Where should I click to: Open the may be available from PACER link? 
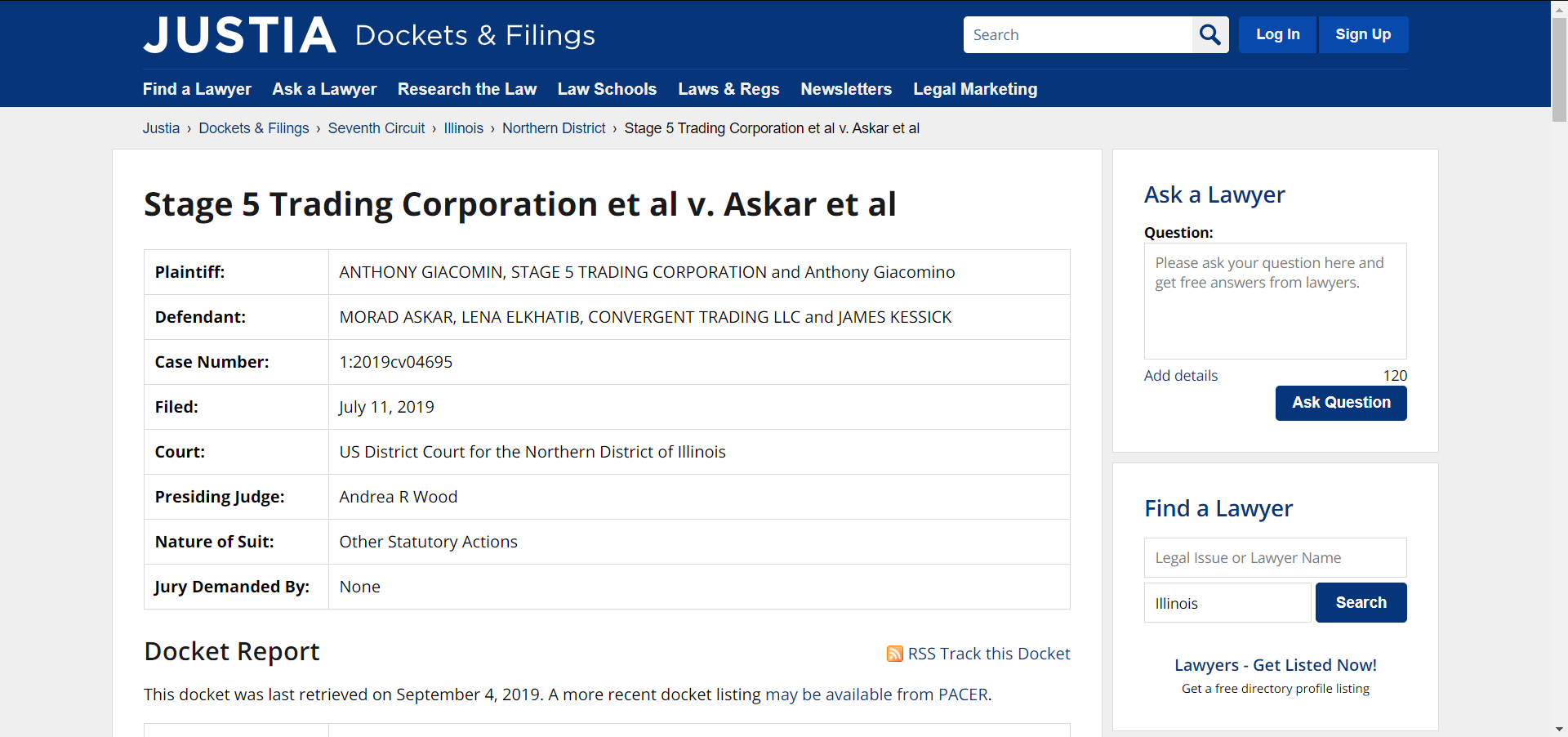pyautogui.click(x=876, y=695)
